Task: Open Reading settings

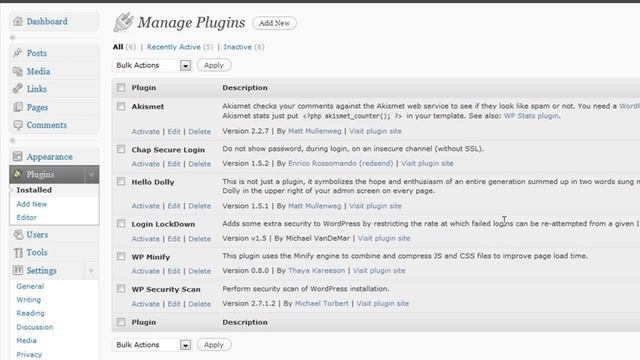Action: [x=30, y=313]
